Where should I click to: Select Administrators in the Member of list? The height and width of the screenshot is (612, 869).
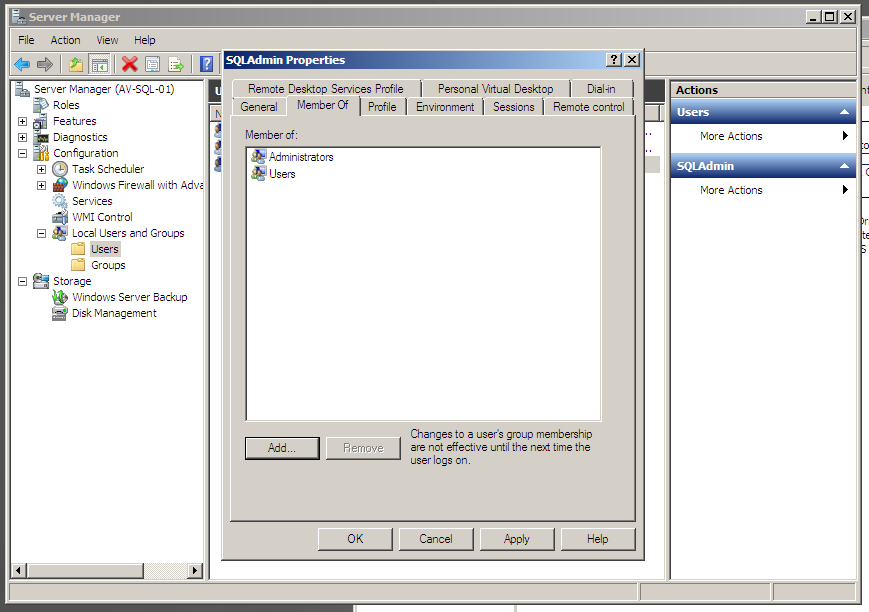coord(301,157)
